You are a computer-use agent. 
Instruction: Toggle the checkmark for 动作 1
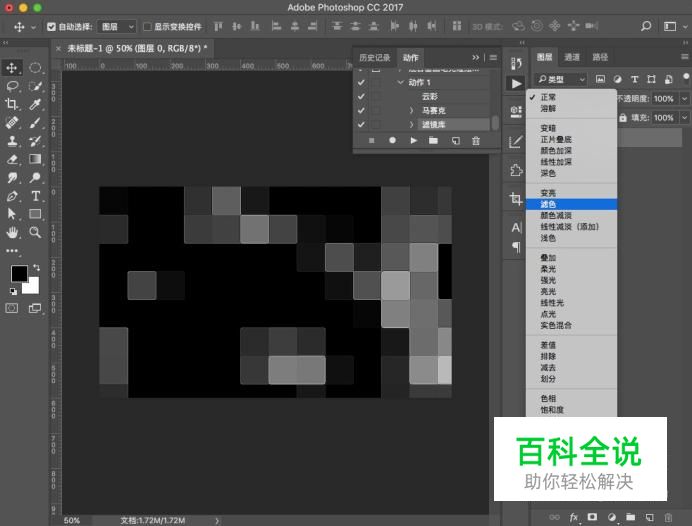(361, 83)
